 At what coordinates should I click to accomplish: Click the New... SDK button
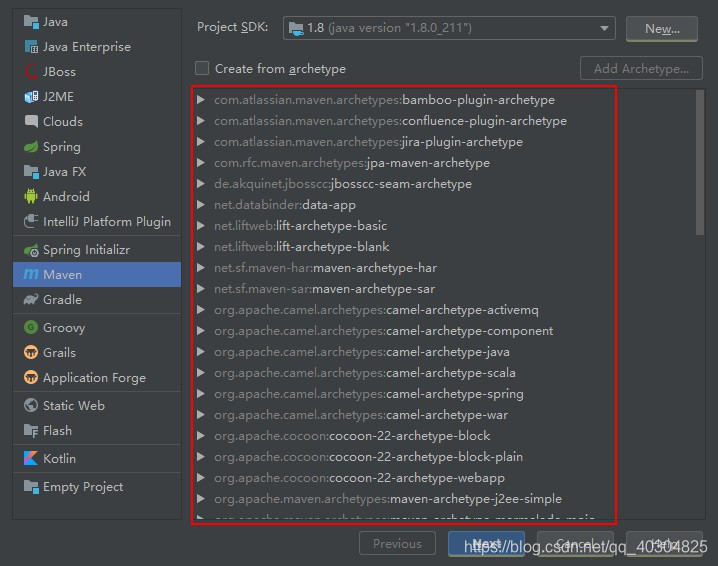pos(662,29)
